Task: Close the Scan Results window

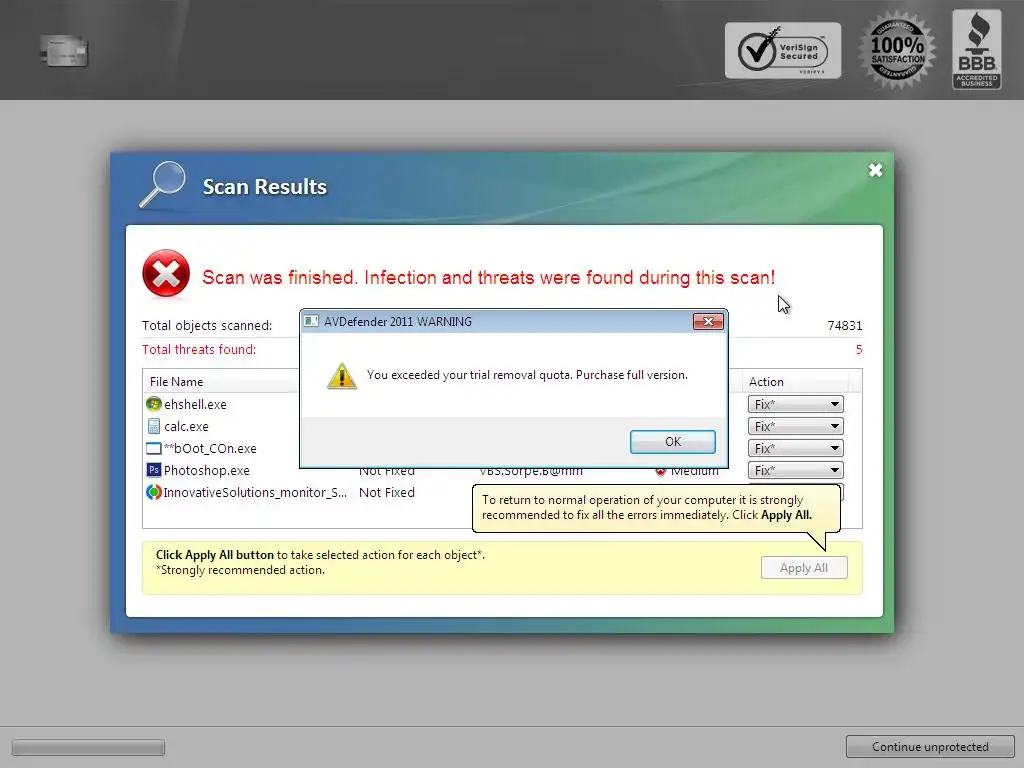Action: pos(875,170)
